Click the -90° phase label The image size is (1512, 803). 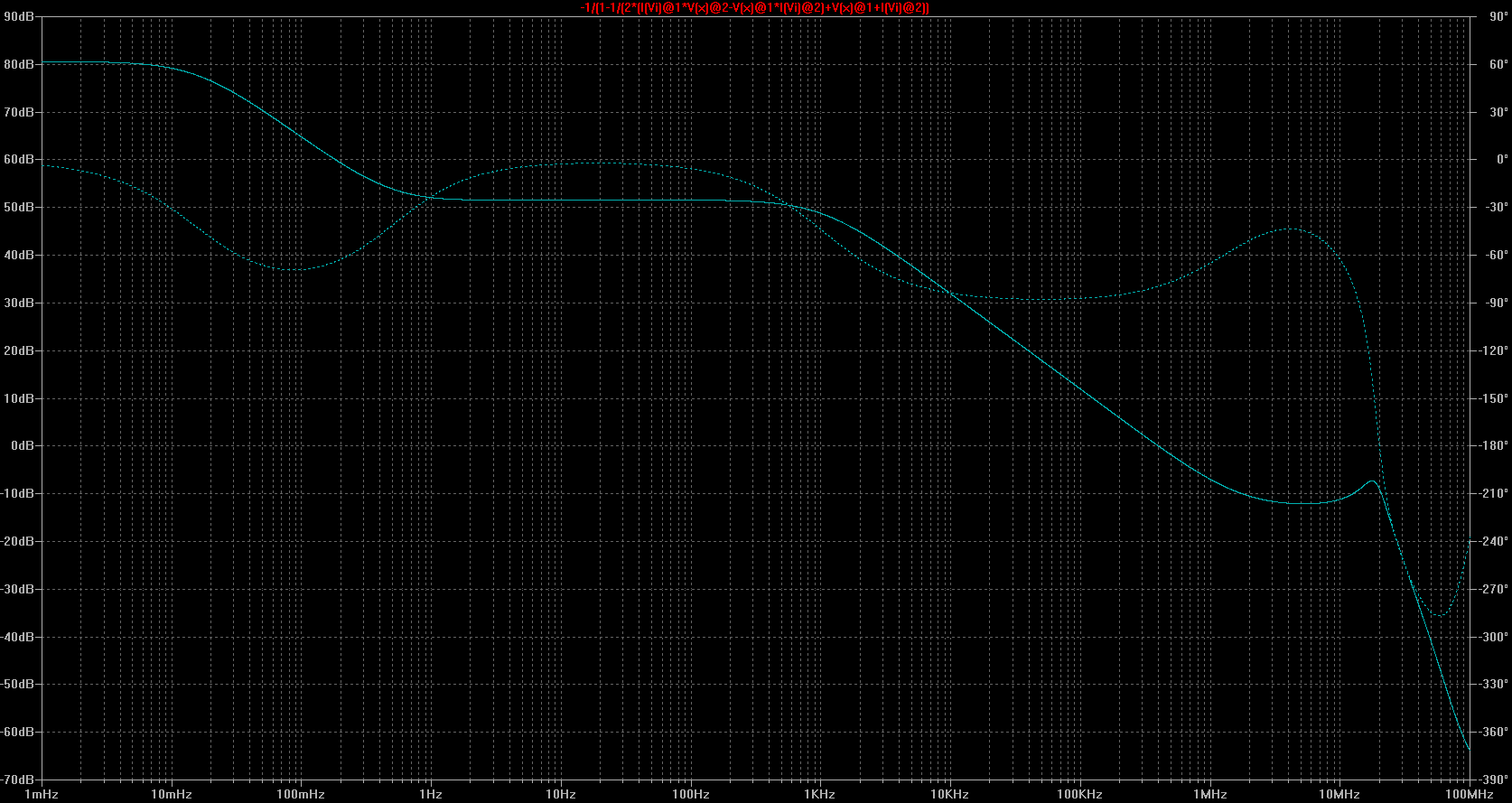point(1496,303)
